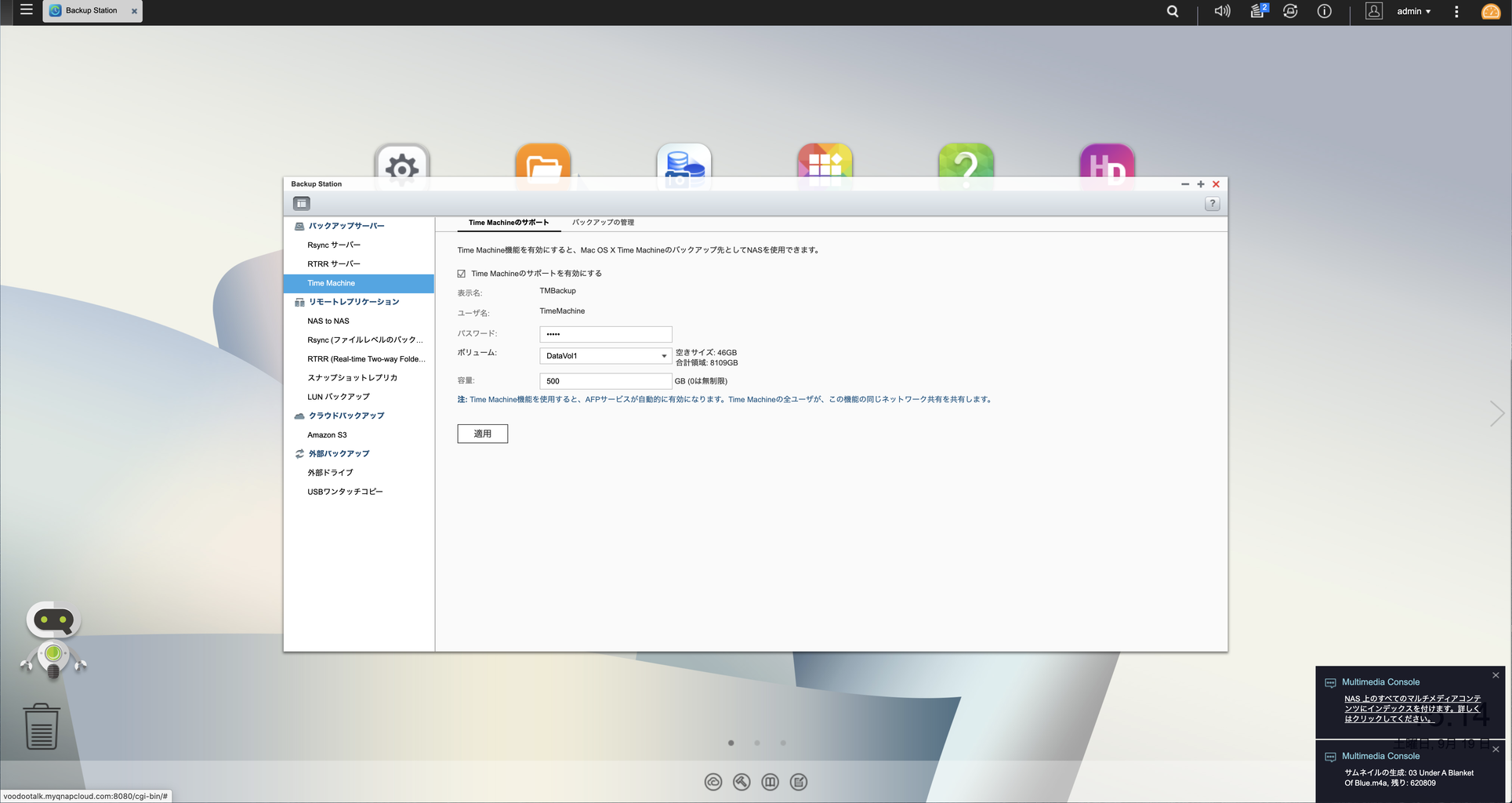Collapse the リモートレプリケーション section
Image resolution: width=1512 pixels, height=803 pixels.
pos(353,302)
